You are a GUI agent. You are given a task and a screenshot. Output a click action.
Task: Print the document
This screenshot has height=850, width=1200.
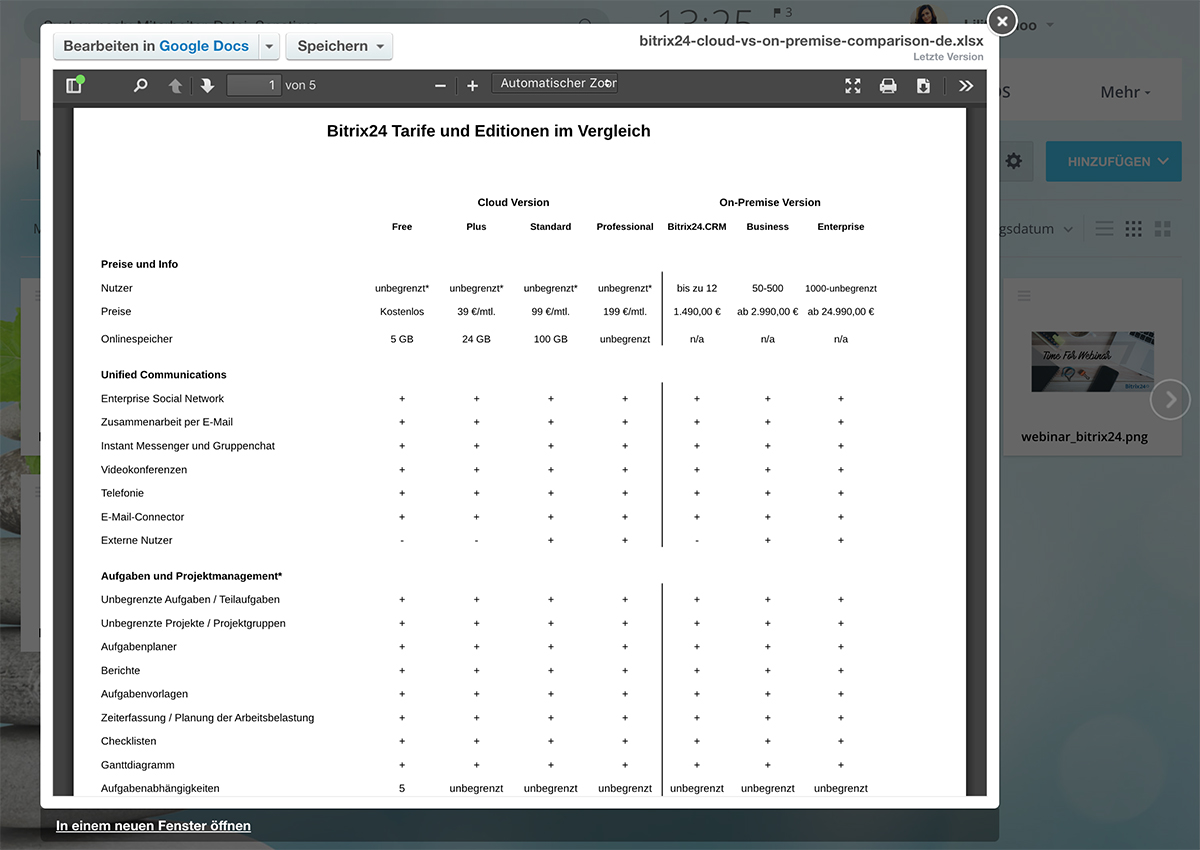coord(888,86)
